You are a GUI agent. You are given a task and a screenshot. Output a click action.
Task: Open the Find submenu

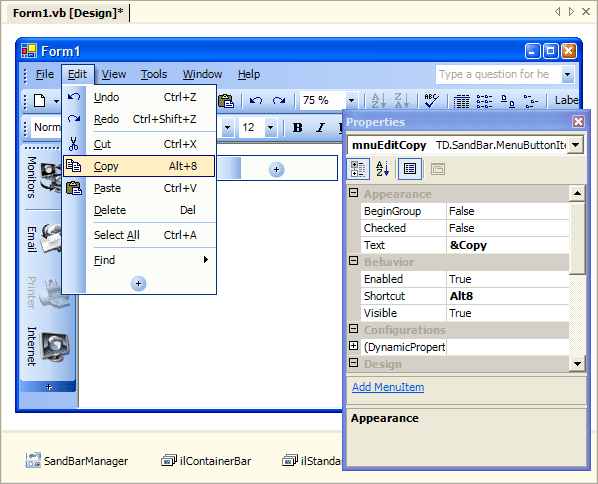139,260
